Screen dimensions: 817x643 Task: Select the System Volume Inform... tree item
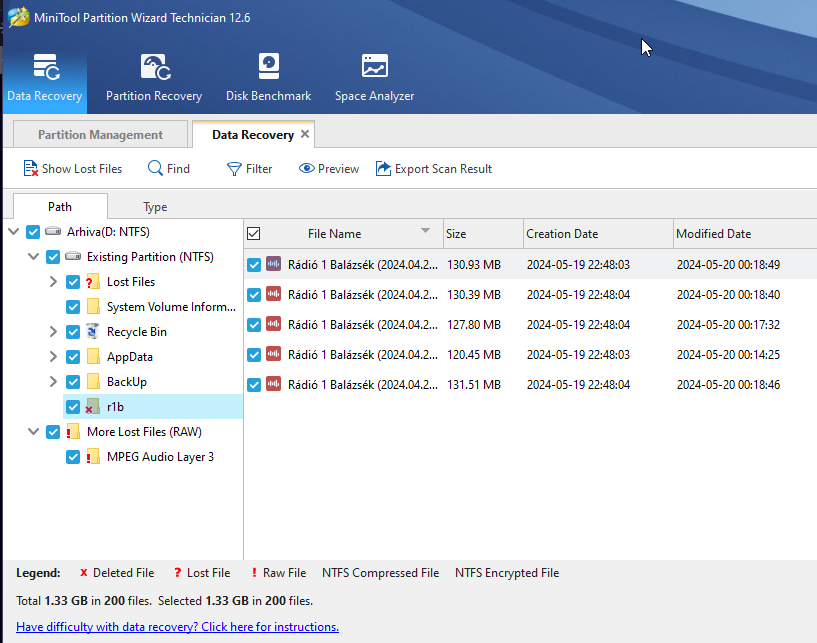coord(171,306)
